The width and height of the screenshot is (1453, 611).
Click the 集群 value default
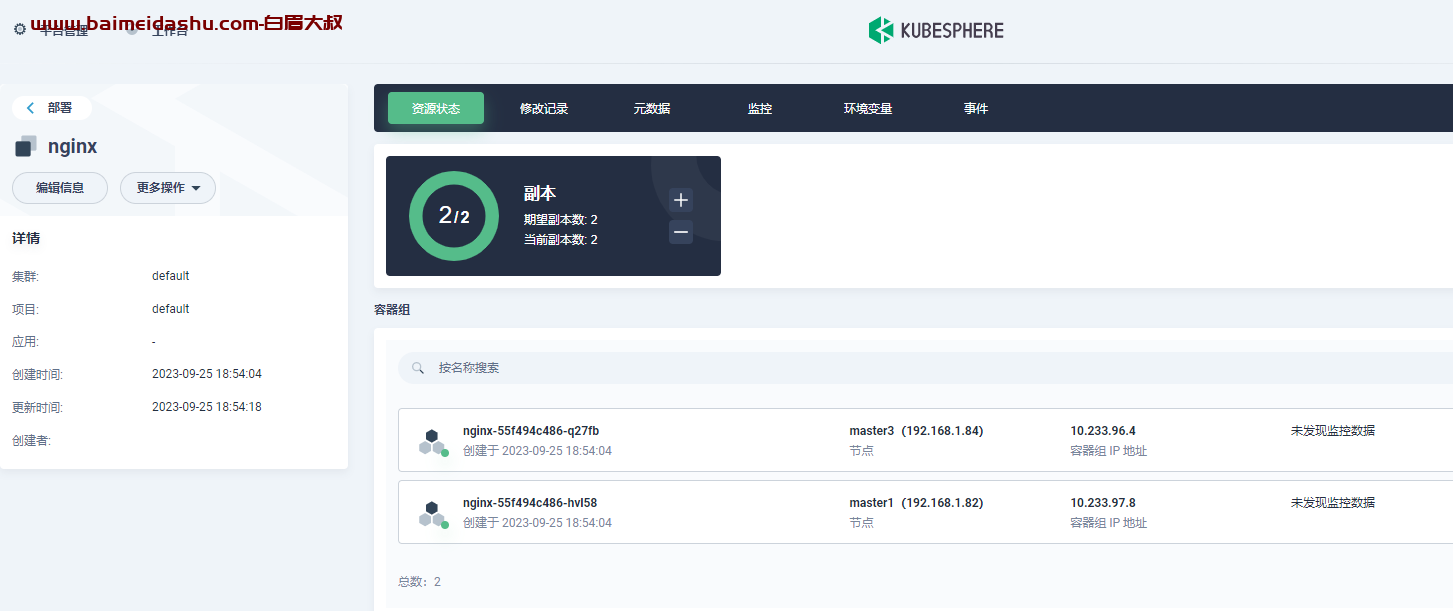171,276
